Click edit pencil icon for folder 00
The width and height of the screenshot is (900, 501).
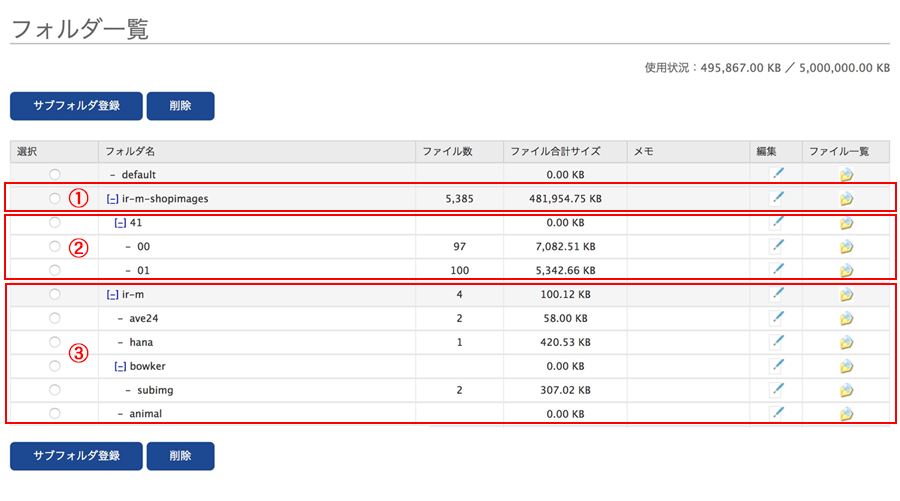point(777,246)
